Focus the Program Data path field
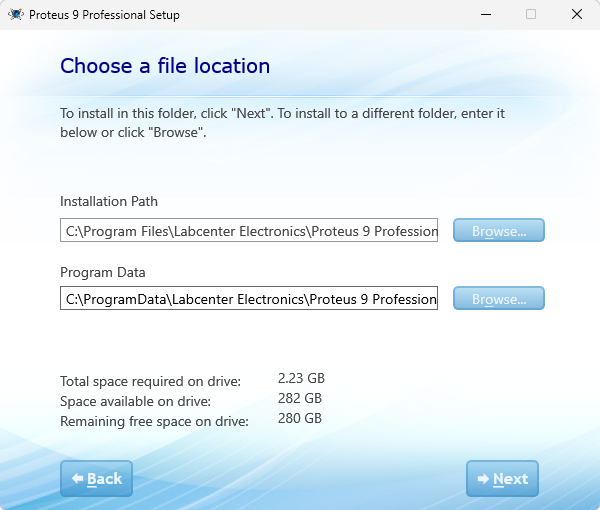The image size is (600, 510). [249, 299]
